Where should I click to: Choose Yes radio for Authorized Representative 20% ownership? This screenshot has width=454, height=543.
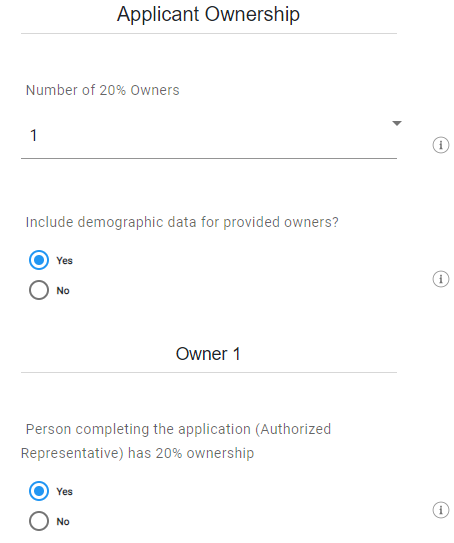tap(39, 491)
